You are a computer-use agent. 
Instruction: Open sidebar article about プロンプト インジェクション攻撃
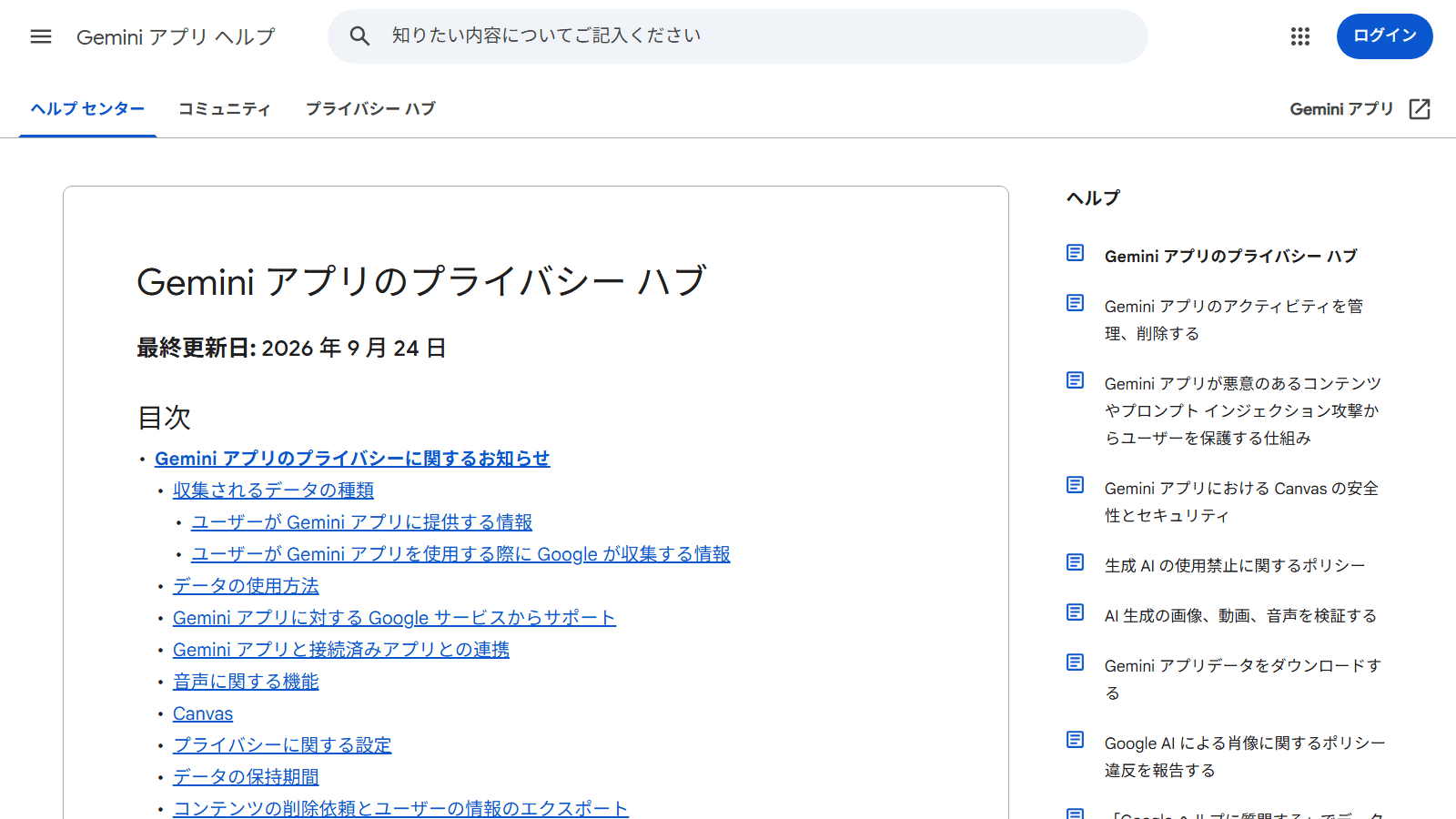tap(1242, 411)
